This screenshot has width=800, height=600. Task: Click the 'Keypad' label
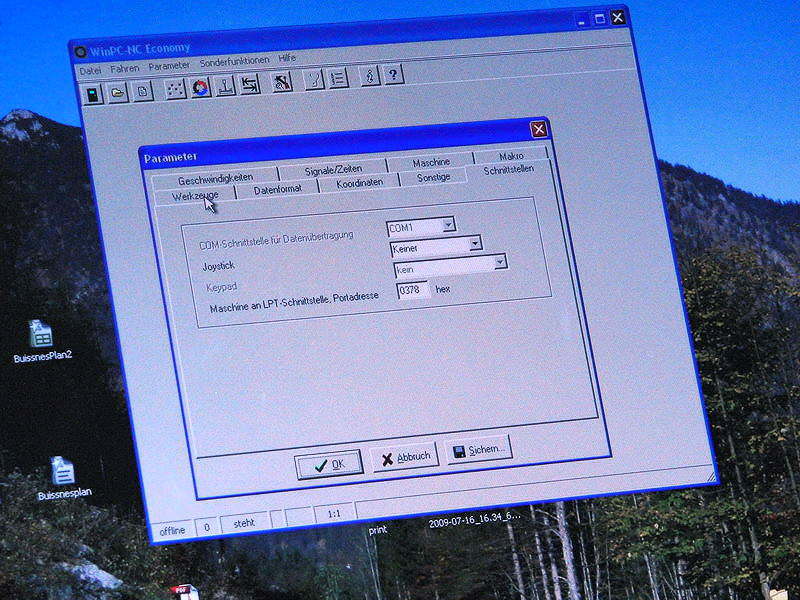(x=222, y=288)
